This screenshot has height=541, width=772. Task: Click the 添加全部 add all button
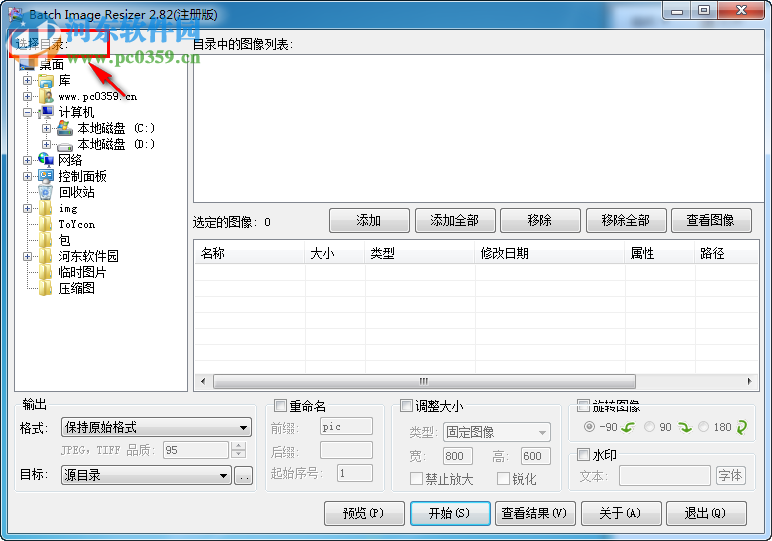coord(455,221)
